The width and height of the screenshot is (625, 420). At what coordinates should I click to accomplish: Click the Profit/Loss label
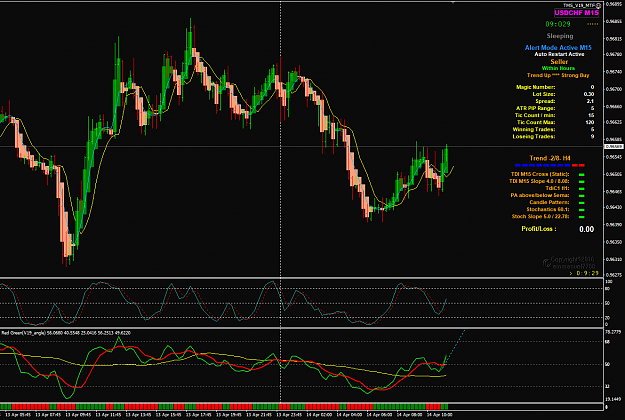(x=539, y=229)
